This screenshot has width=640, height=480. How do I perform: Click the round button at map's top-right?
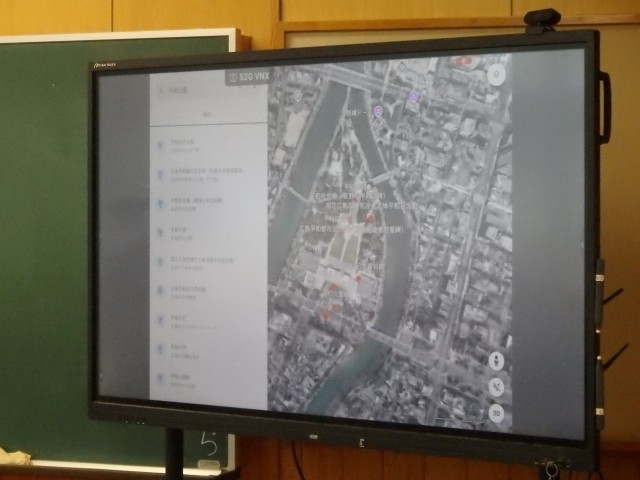tap(495, 74)
